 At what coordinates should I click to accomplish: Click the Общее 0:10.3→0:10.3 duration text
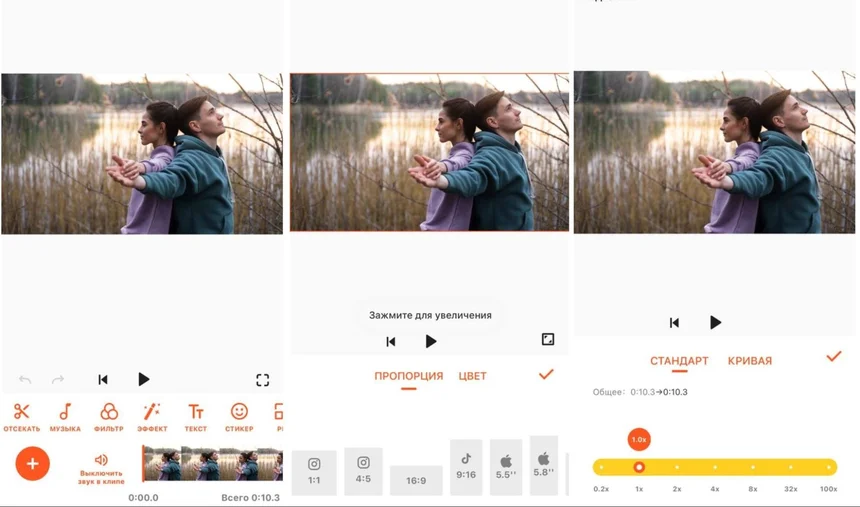[640, 392]
